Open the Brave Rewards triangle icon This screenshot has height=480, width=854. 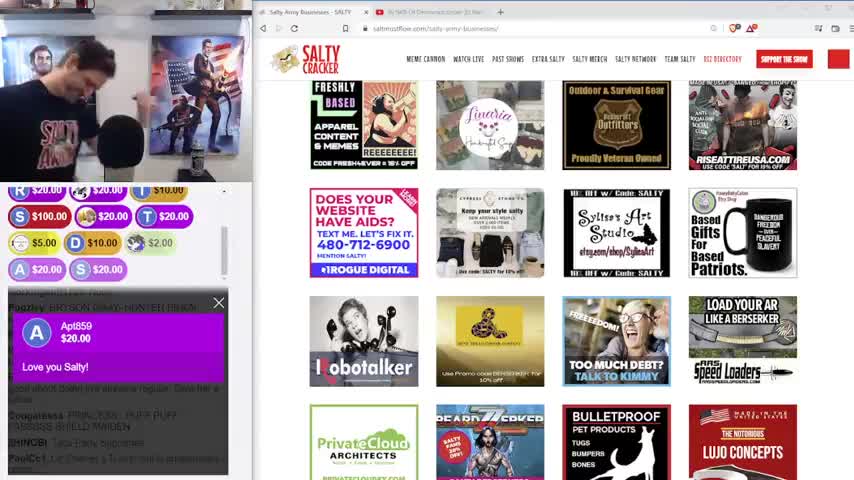click(x=752, y=28)
